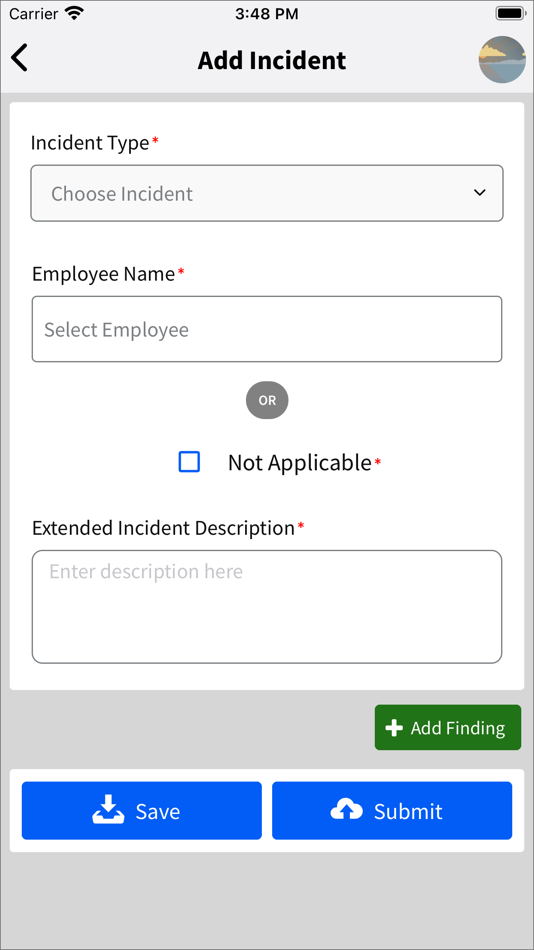Tap the blue Save button
The width and height of the screenshot is (534, 950).
click(142, 811)
